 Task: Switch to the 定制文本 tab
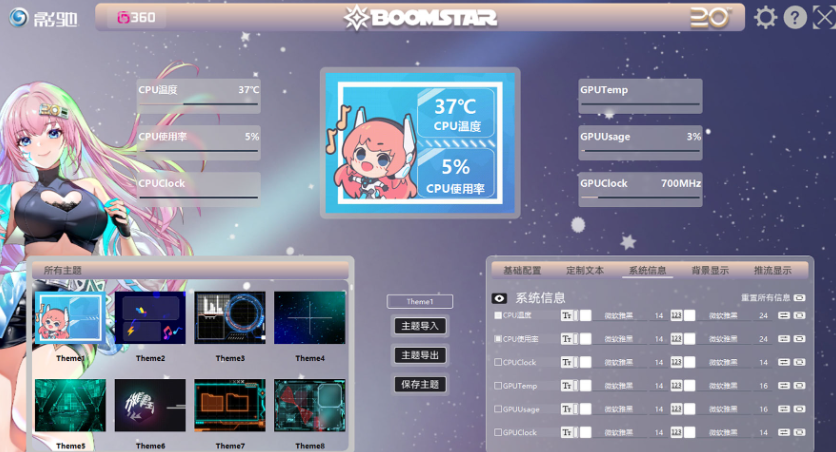click(x=585, y=270)
